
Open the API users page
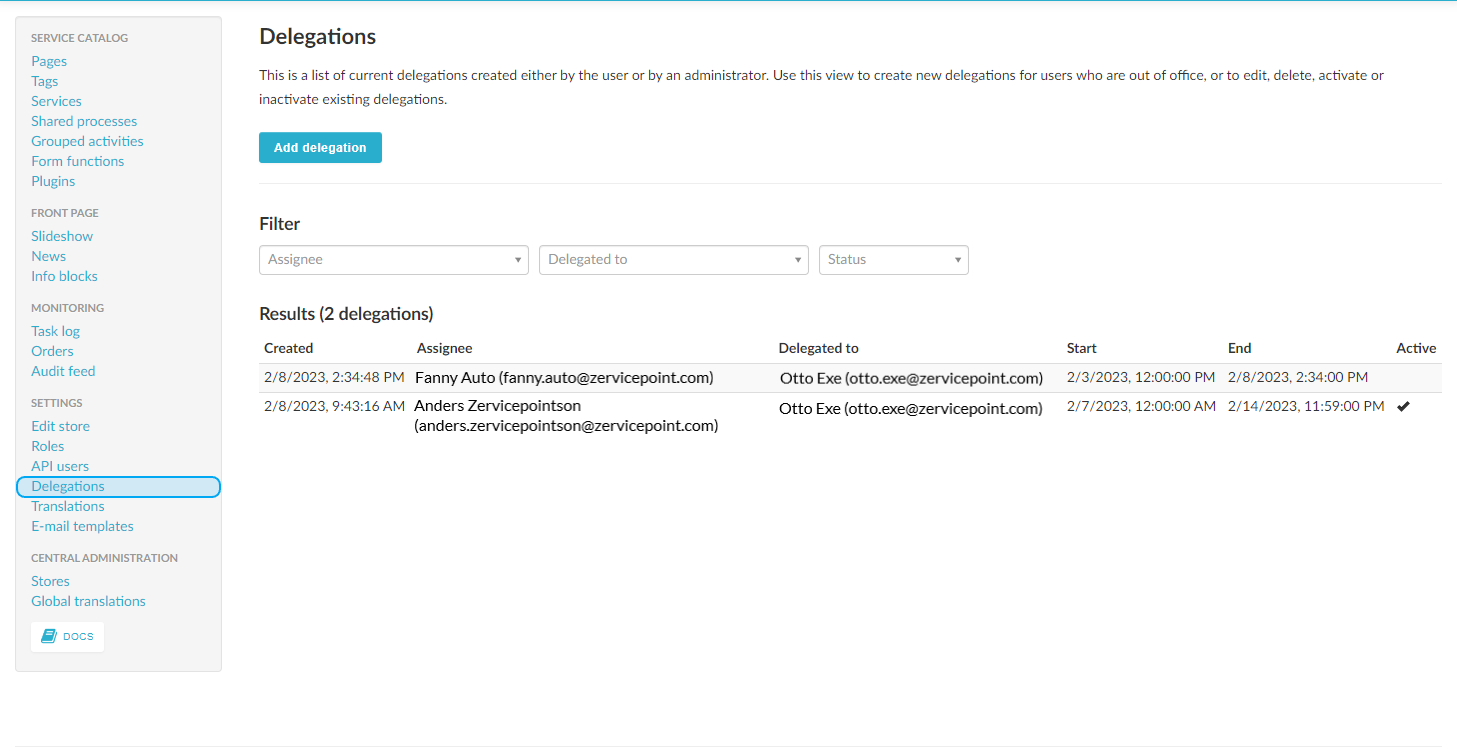pyautogui.click(x=60, y=466)
